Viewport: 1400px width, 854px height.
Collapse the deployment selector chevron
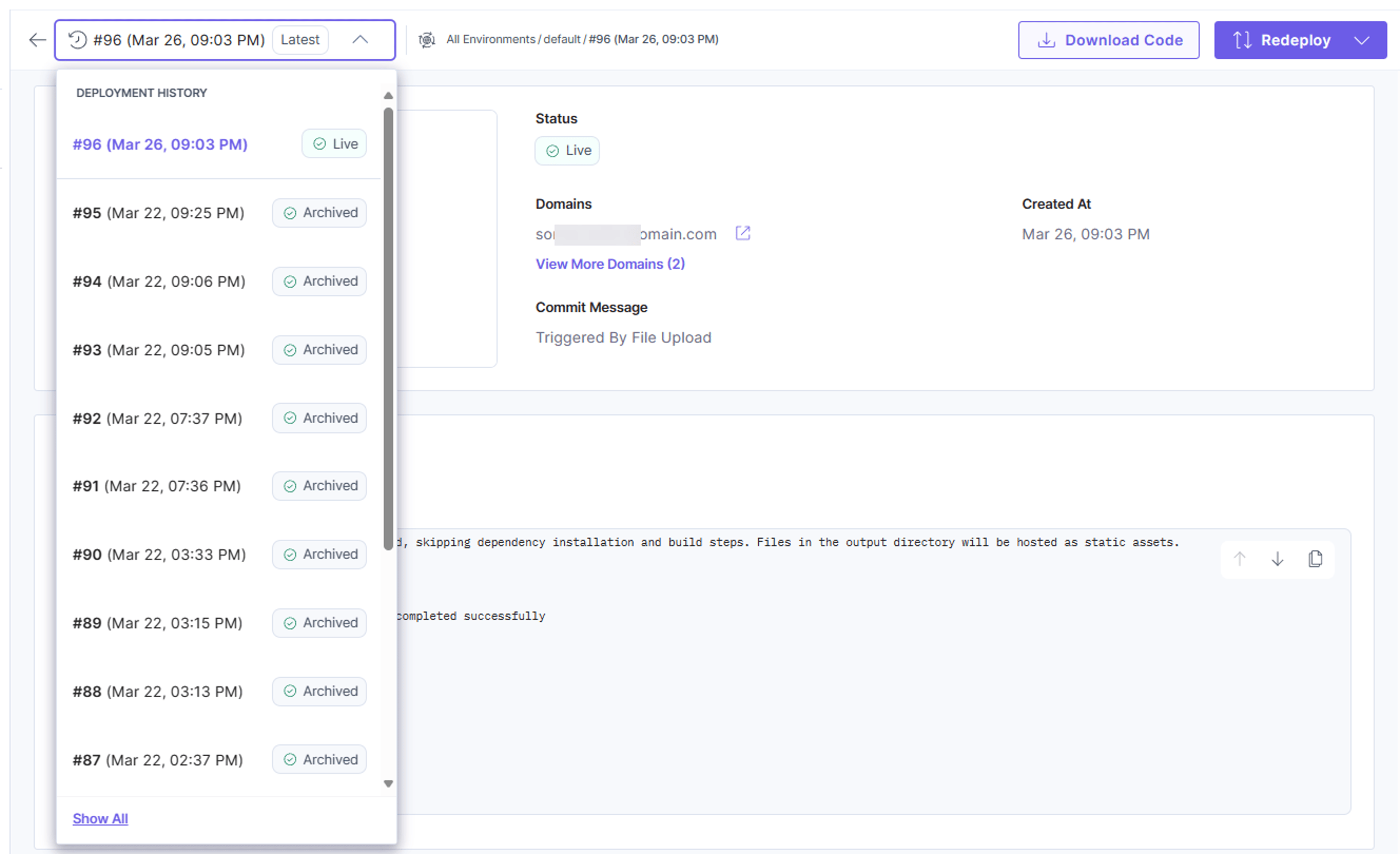360,40
